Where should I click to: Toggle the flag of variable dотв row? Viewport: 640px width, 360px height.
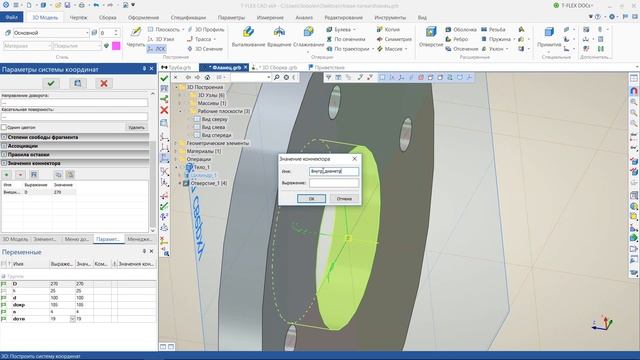click(4, 319)
